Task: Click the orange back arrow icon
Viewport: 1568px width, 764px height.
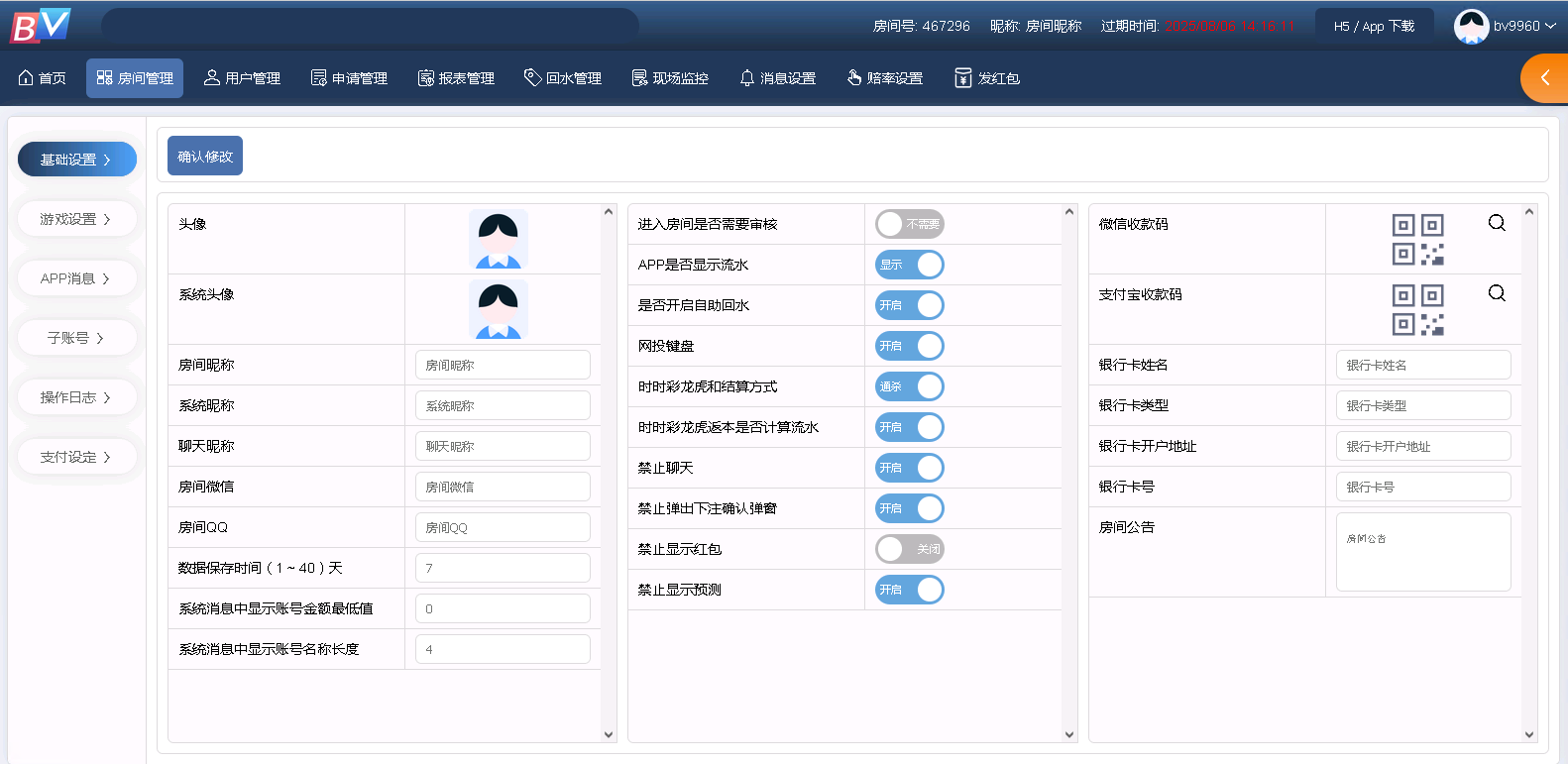Action: pyautogui.click(x=1544, y=78)
